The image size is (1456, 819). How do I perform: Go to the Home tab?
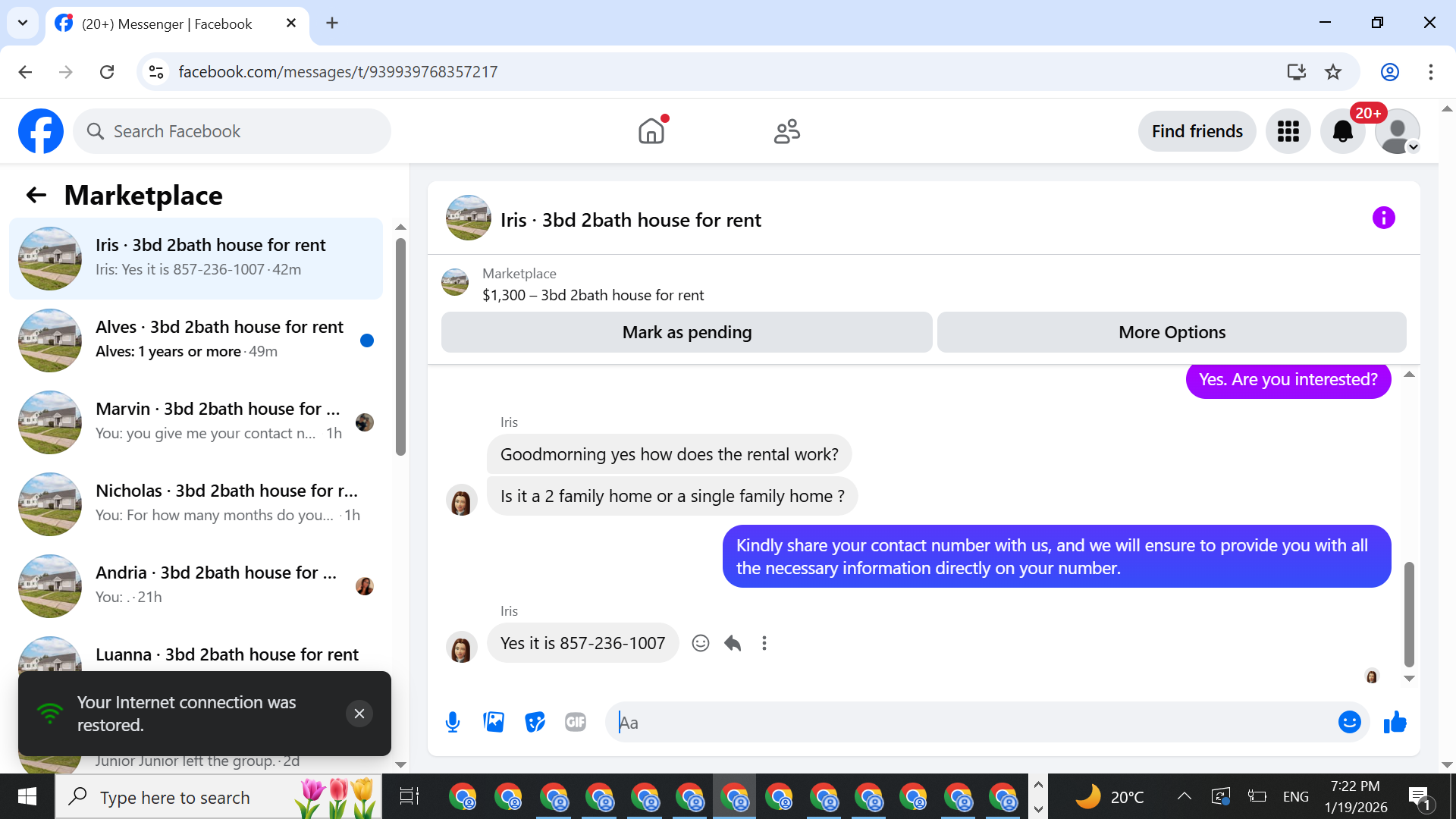pyautogui.click(x=651, y=131)
